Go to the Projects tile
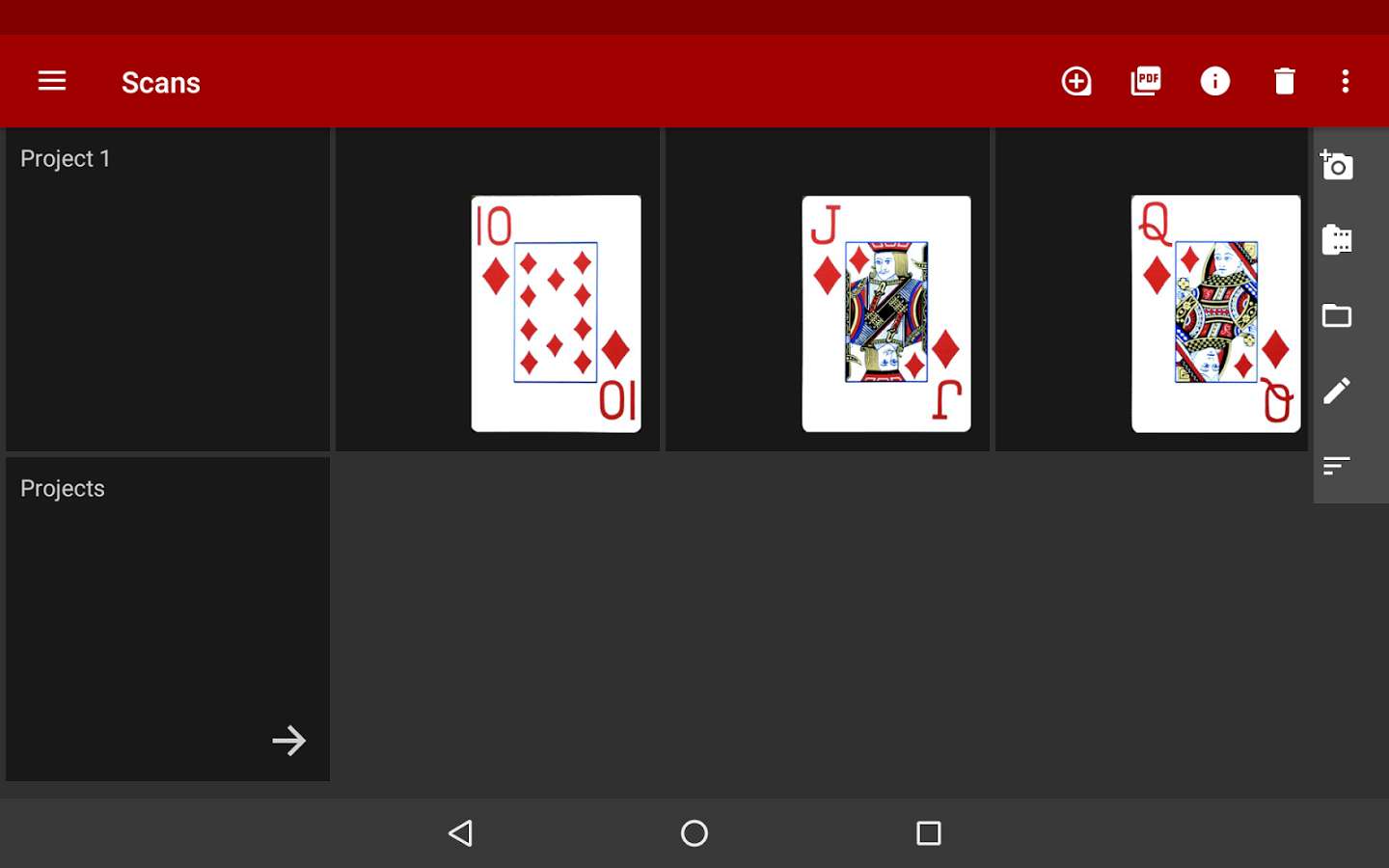The image size is (1389, 868). coord(168,619)
